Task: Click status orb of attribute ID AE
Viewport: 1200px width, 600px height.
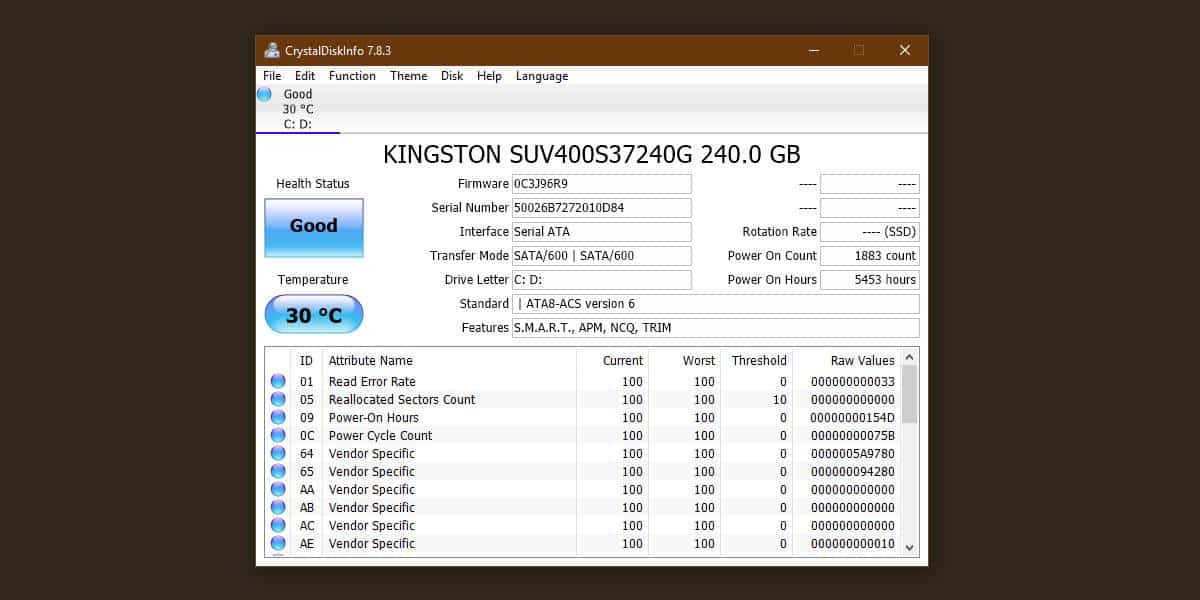Action: 278,543
